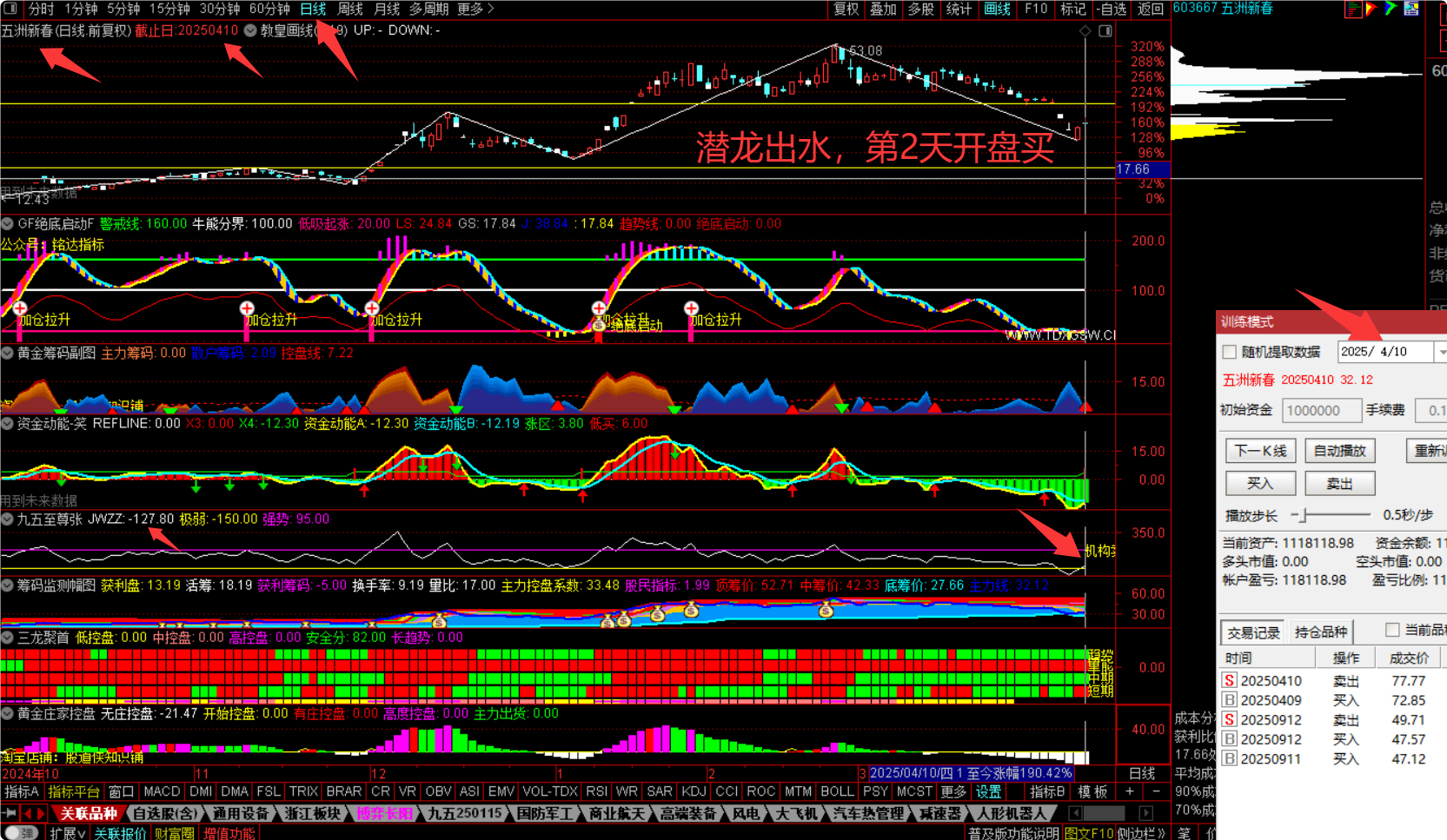1447x840 pixels.
Task: Select trade record 20250409 买入 row
Action: click(1334, 700)
